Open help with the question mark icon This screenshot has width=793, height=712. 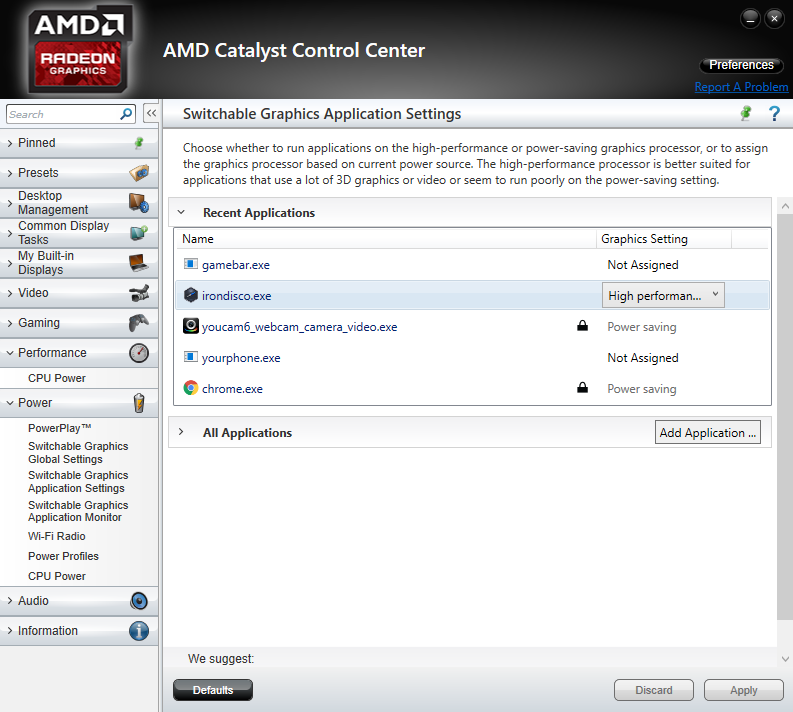pyautogui.click(x=774, y=113)
